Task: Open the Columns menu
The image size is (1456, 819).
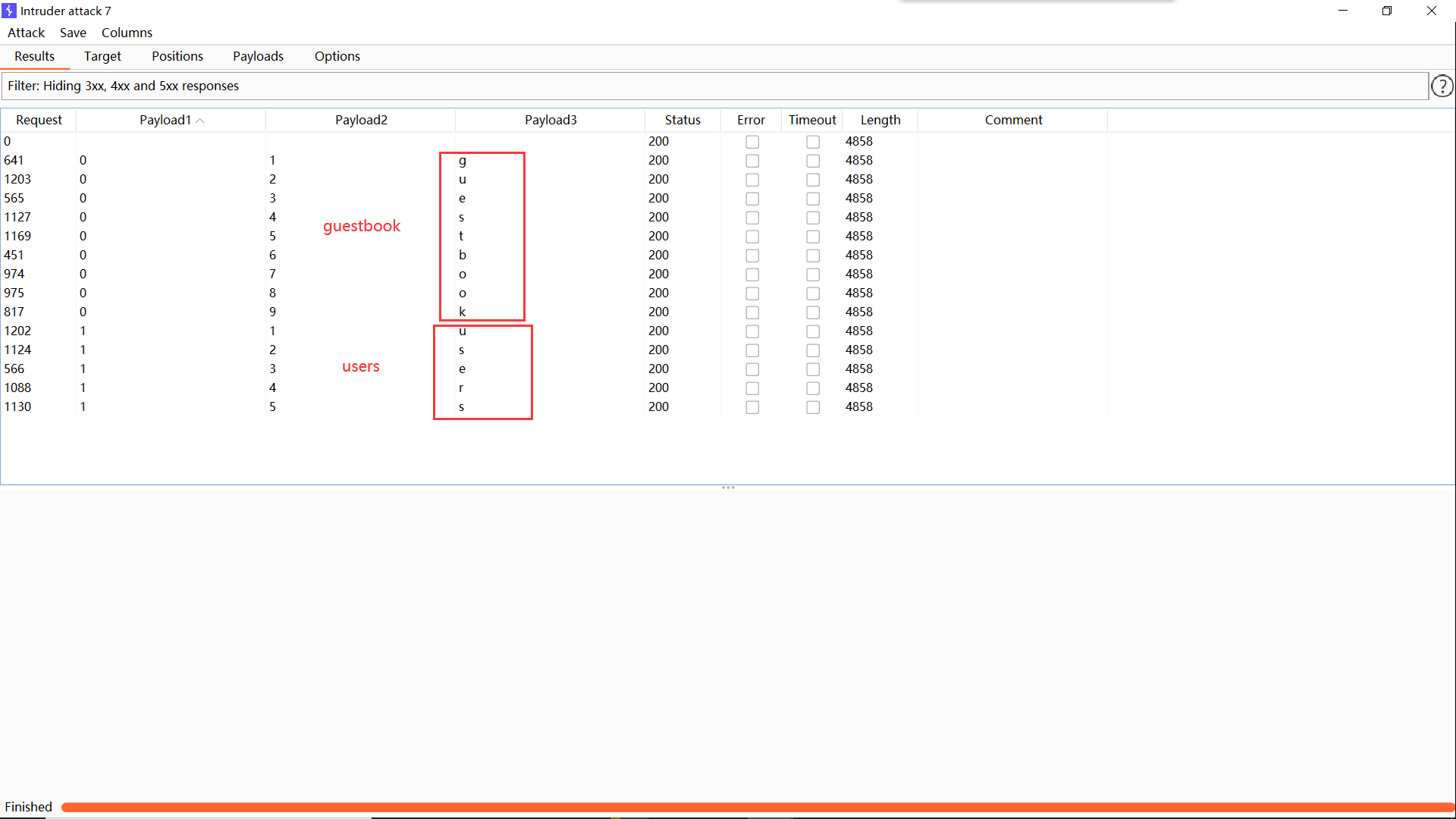Action: (x=127, y=33)
